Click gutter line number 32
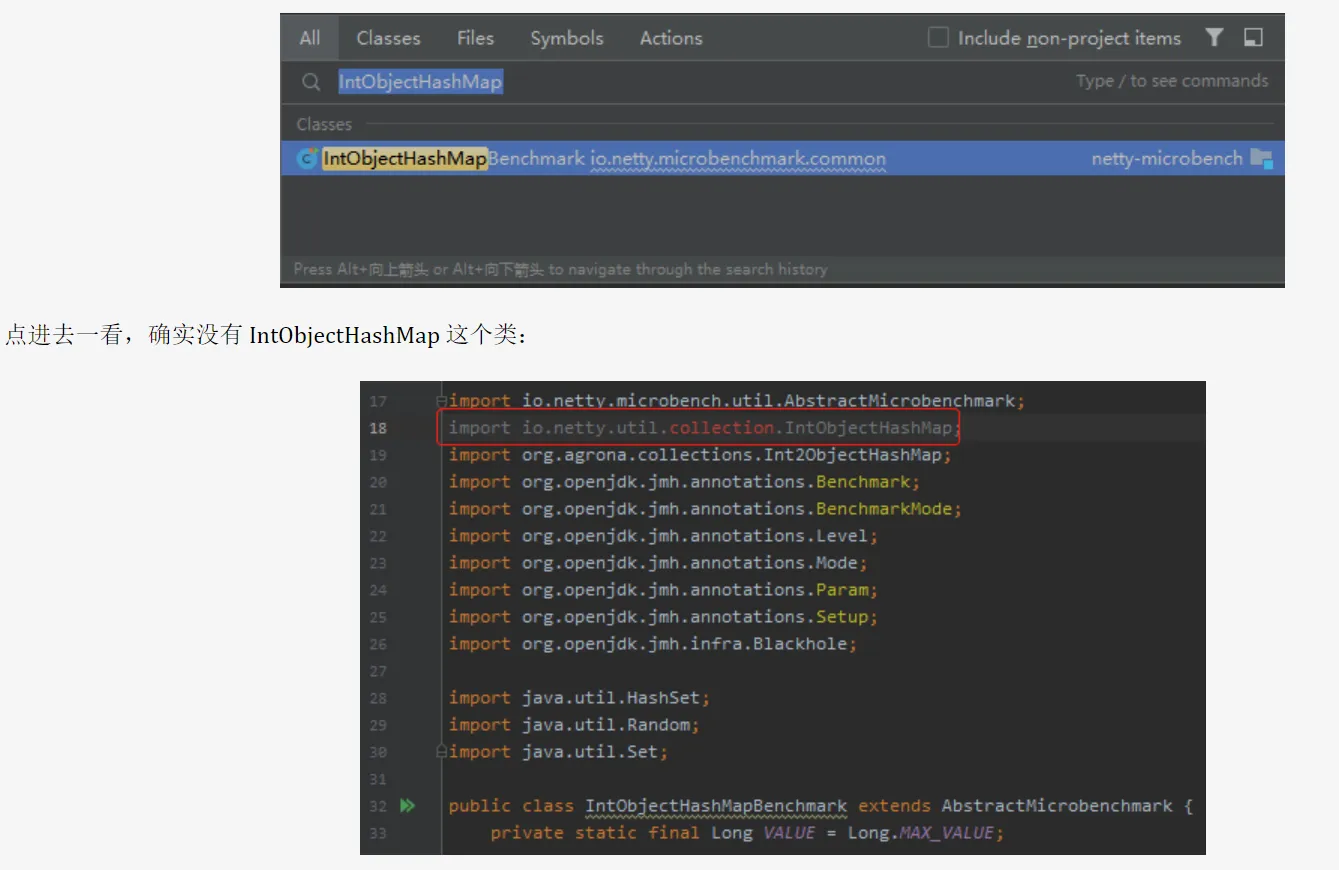The height and width of the screenshot is (870, 1339). point(378,806)
